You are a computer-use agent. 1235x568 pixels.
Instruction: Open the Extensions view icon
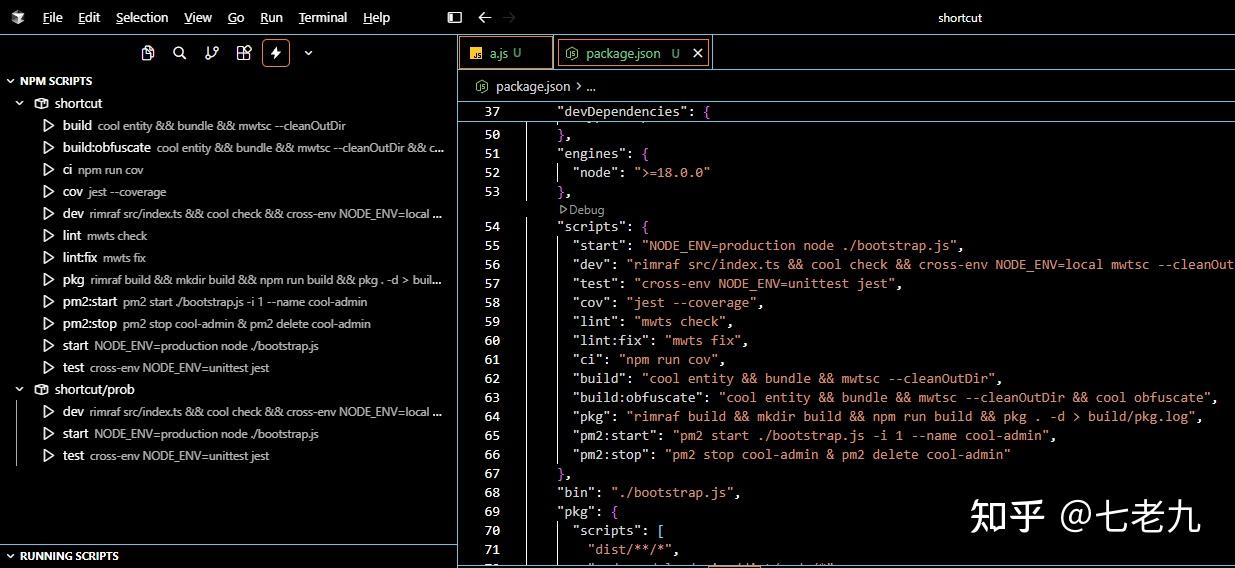244,53
